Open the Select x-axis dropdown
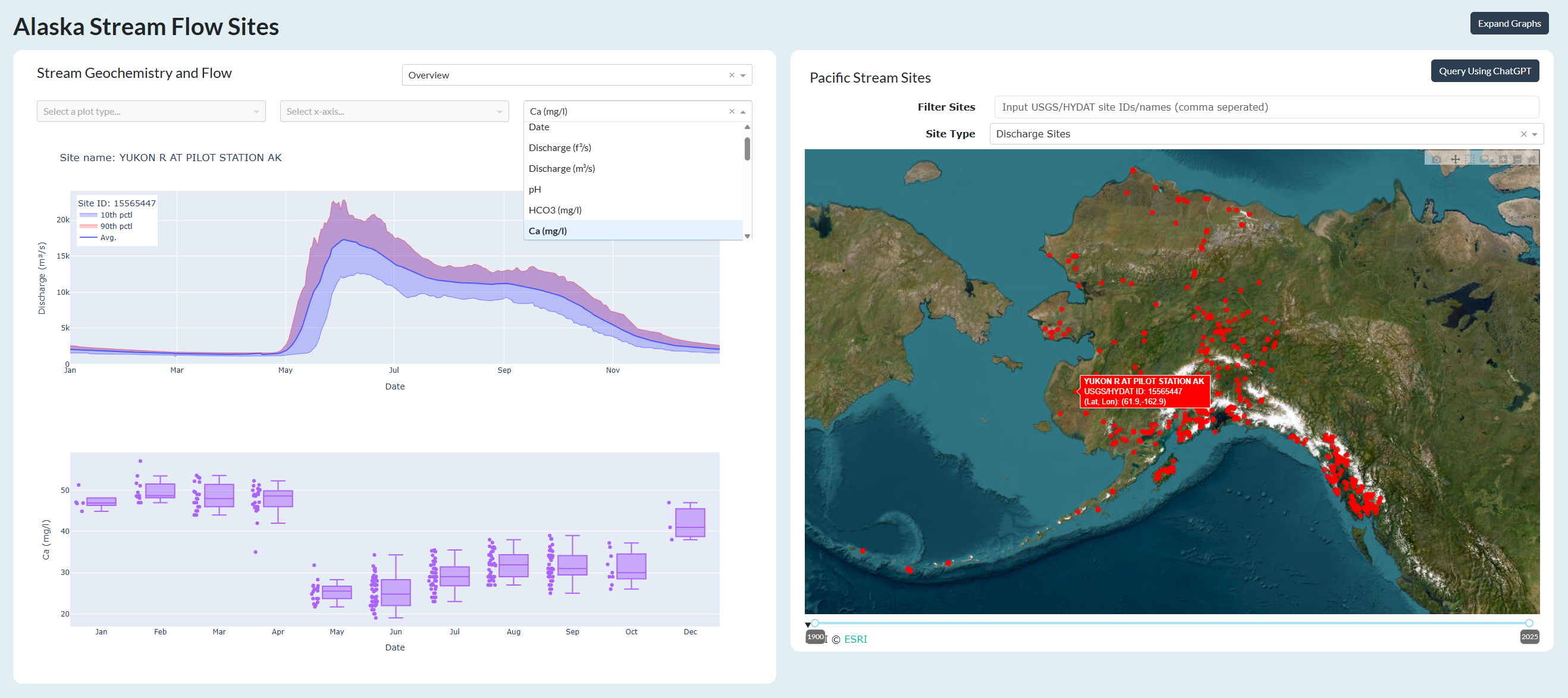The width and height of the screenshot is (1568, 698). tap(394, 111)
